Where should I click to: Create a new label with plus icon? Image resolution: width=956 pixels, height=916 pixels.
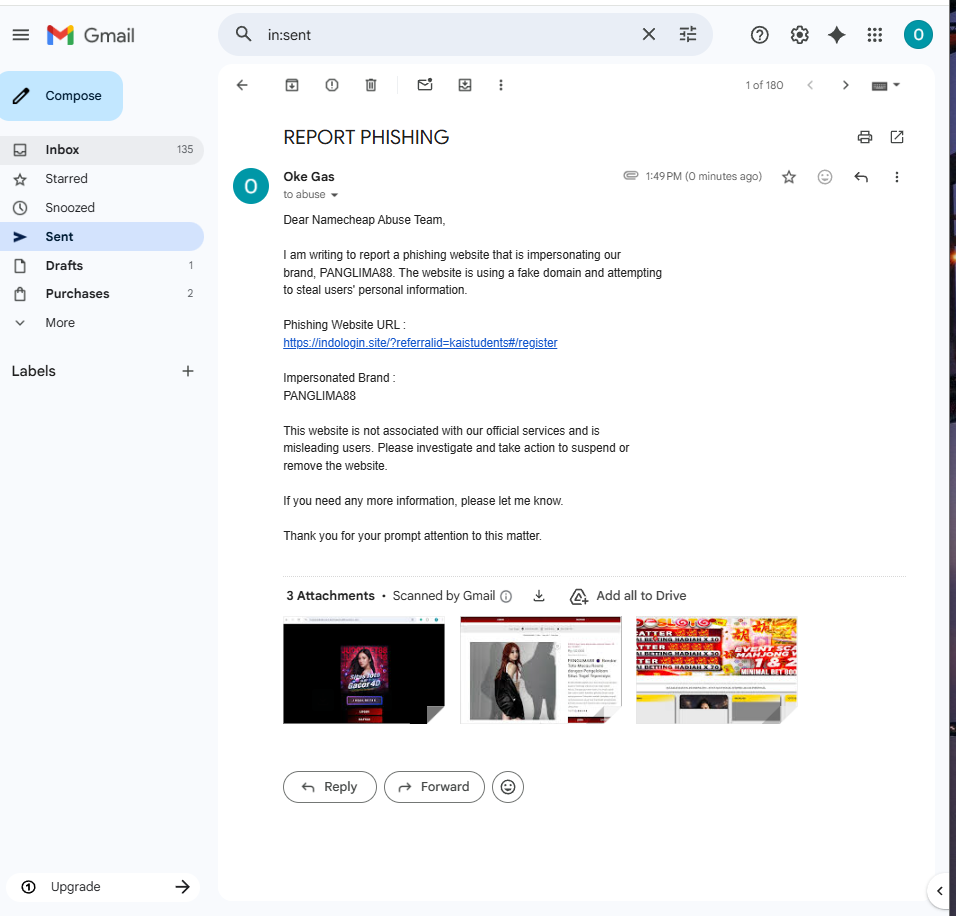coord(188,371)
